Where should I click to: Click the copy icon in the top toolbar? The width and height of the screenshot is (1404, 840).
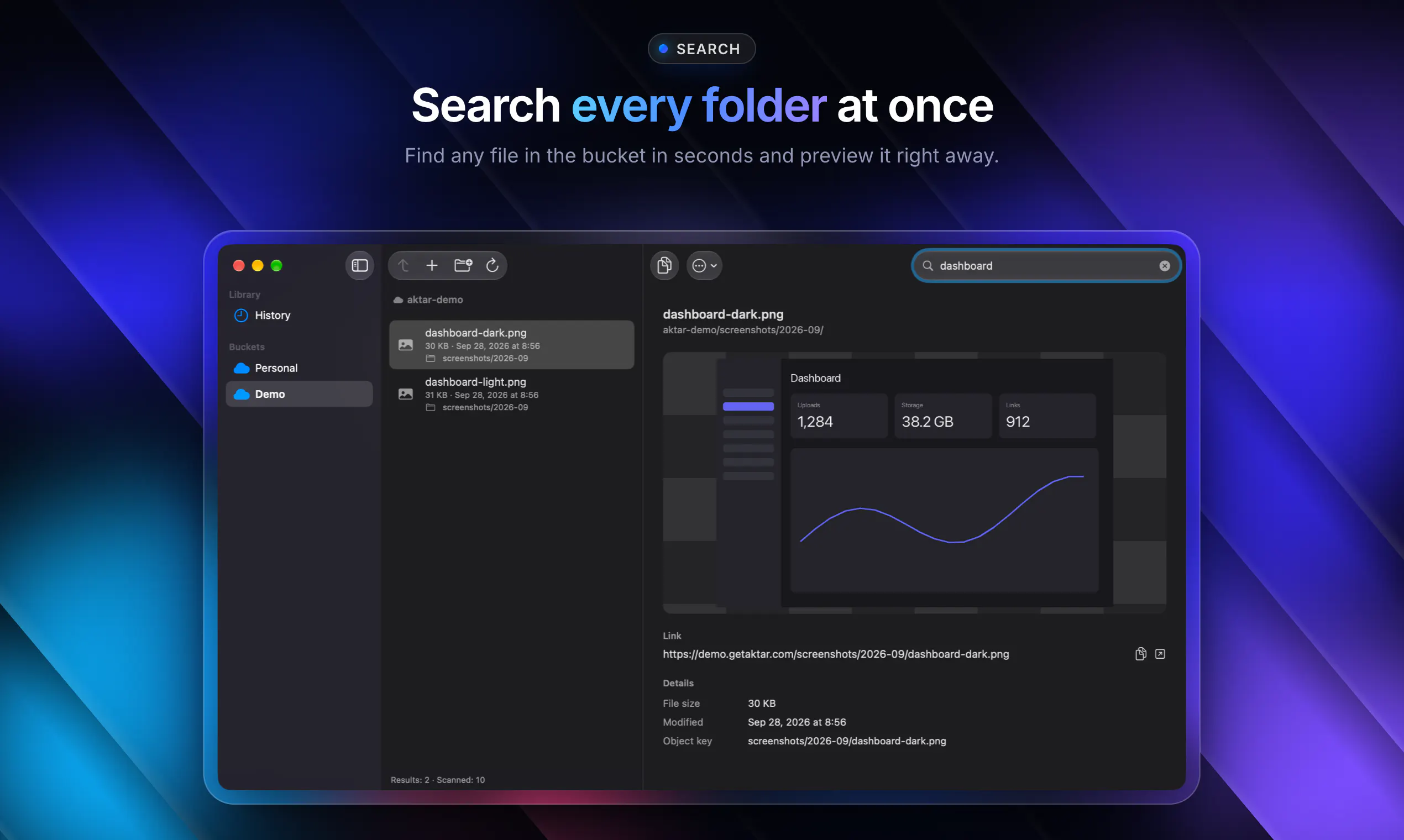[x=664, y=265]
